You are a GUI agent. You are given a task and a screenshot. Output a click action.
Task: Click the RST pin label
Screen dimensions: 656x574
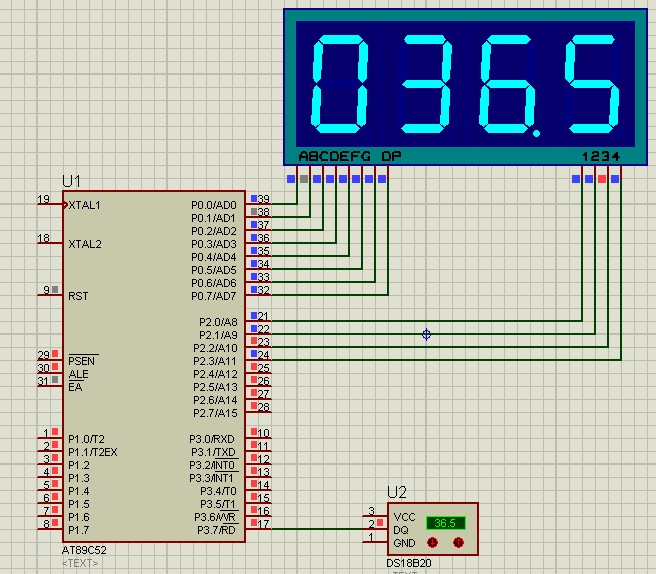(78, 296)
